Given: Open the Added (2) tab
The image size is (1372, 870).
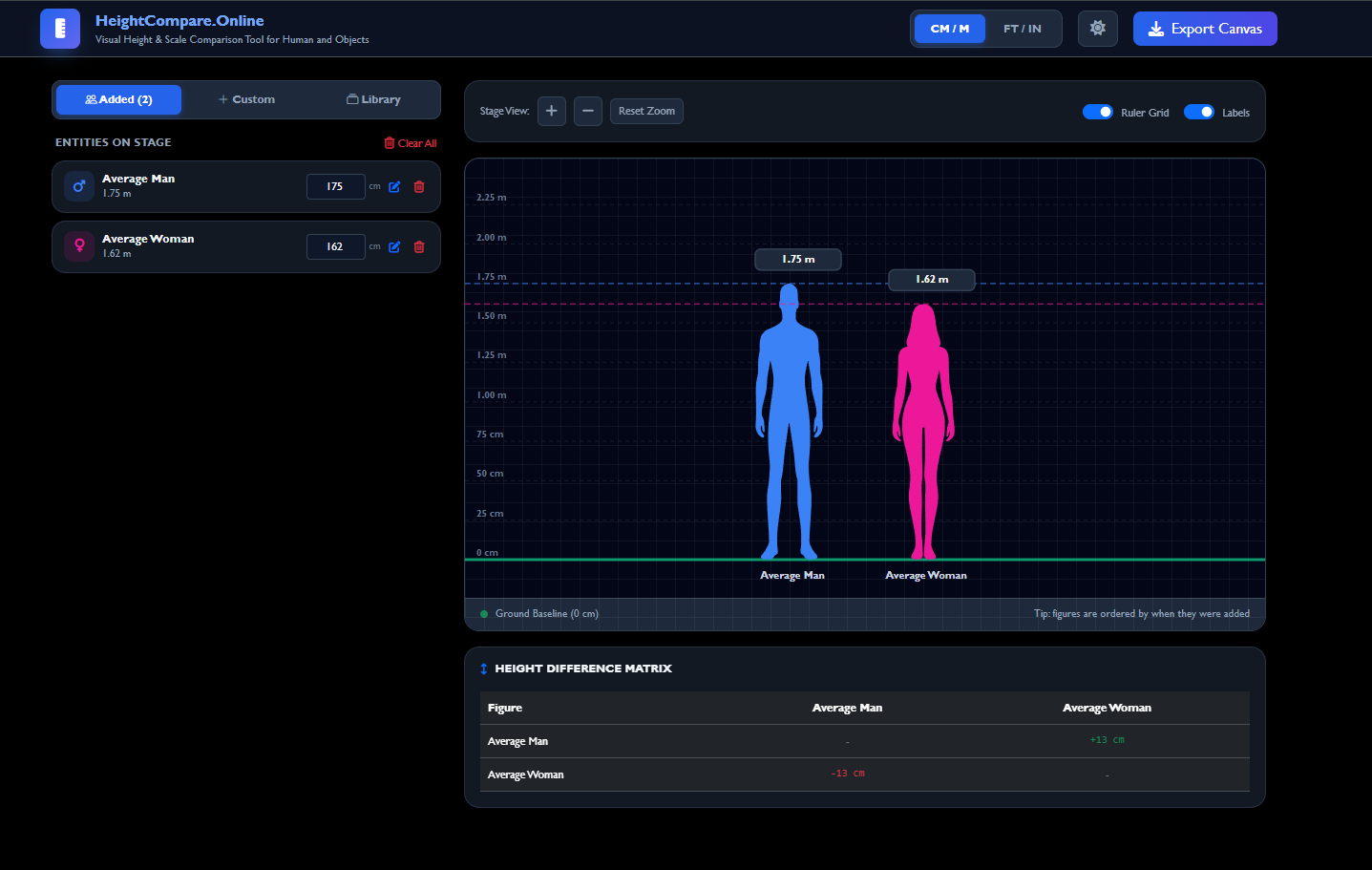Looking at the screenshot, I should pyautogui.click(x=118, y=99).
